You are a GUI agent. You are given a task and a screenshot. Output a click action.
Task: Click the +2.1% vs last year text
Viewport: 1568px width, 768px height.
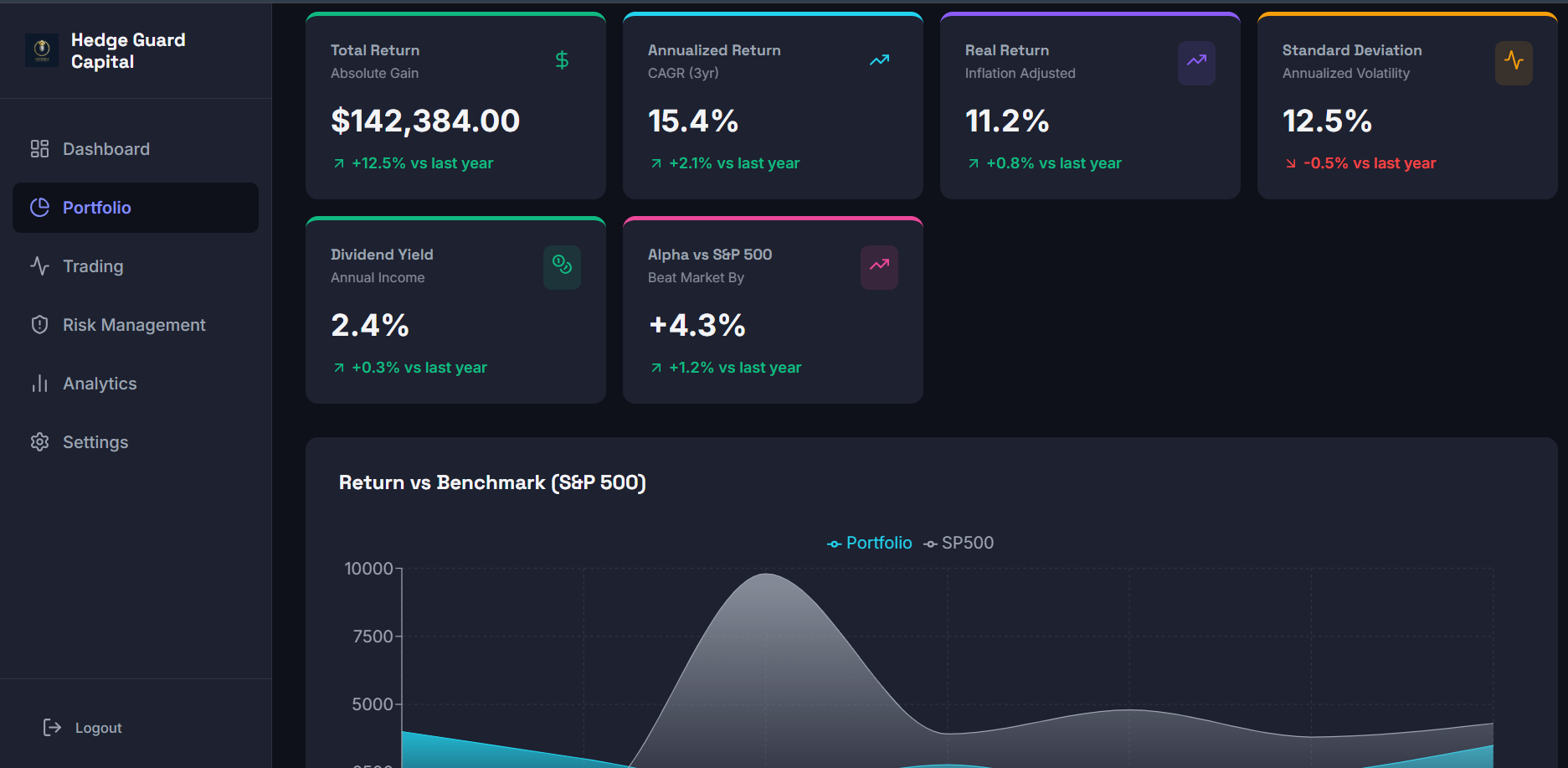point(734,163)
